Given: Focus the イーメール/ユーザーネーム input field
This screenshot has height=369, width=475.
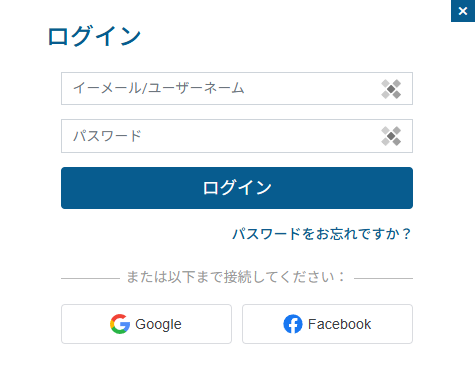Looking at the screenshot, I should tap(237, 89).
